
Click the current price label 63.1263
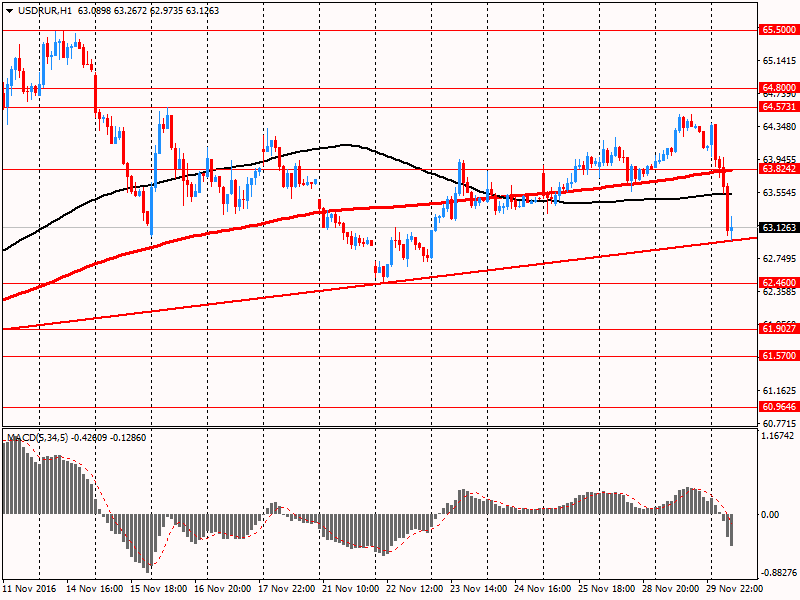[779, 228]
